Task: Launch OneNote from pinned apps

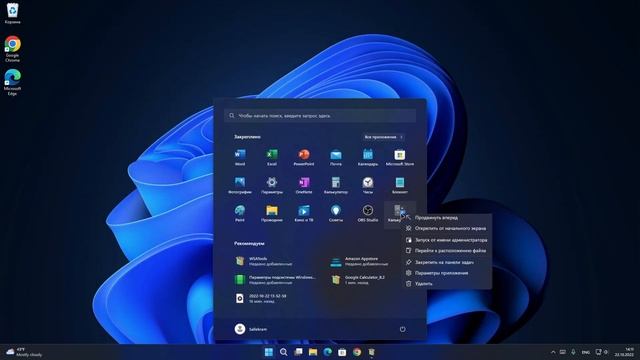Action: (x=304, y=185)
